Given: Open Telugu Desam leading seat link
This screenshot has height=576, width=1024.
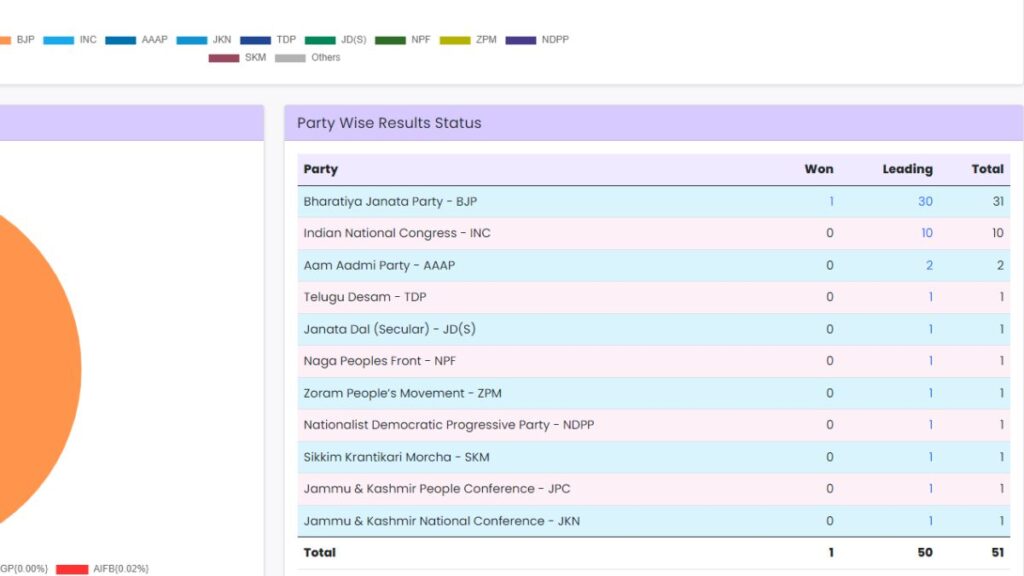Looking at the screenshot, I should [930, 297].
